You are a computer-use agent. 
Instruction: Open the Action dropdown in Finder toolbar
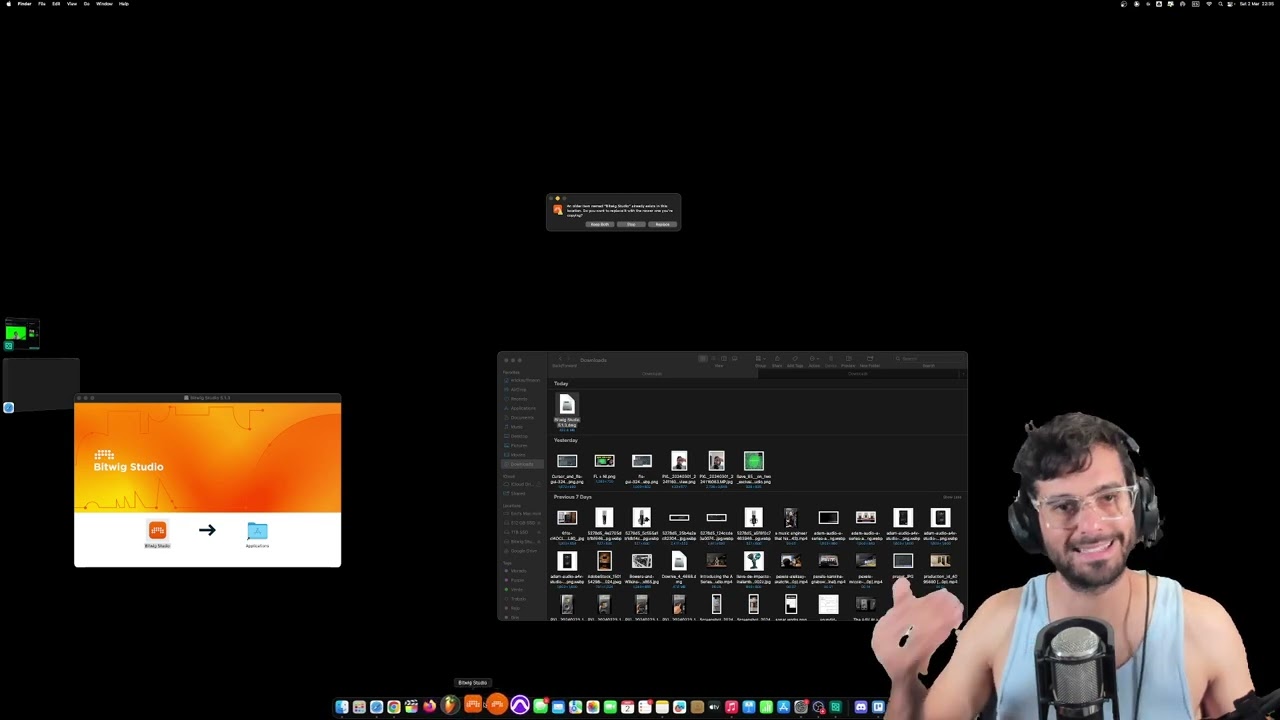[x=814, y=358]
